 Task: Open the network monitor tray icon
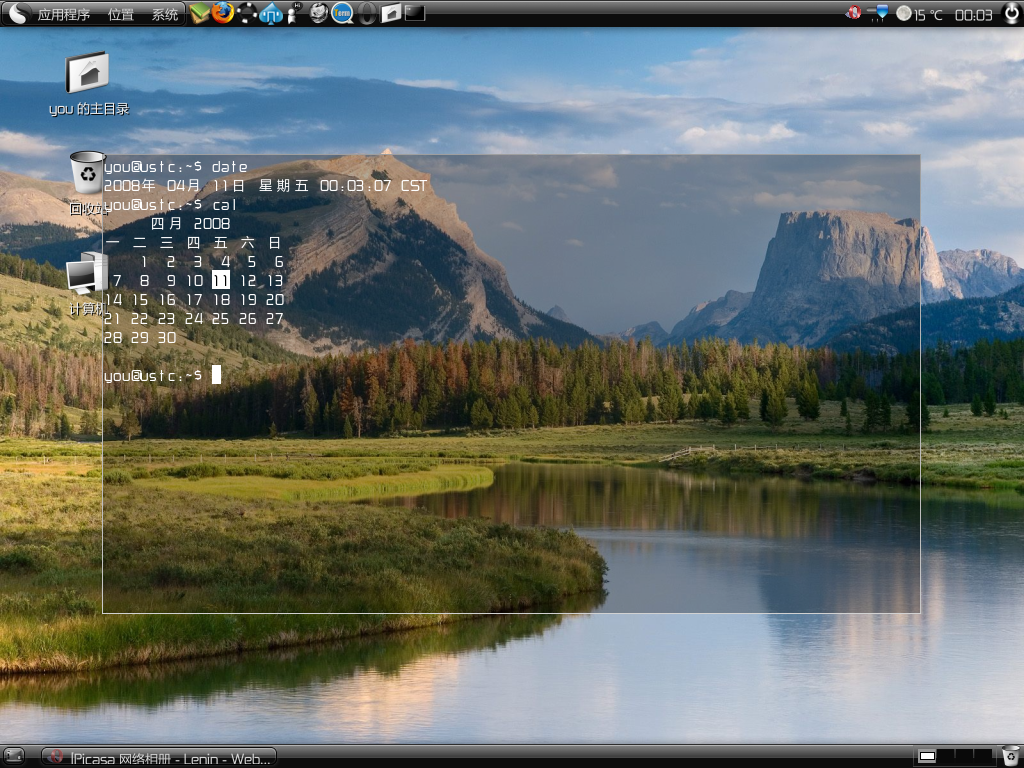880,13
